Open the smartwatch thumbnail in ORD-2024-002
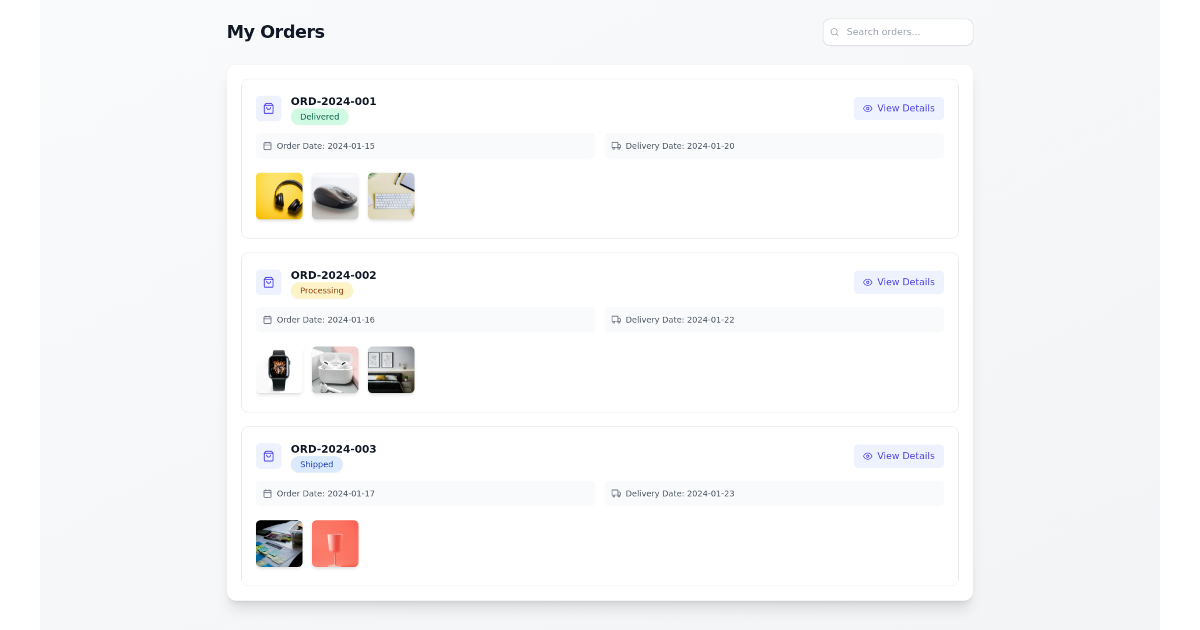Viewport: 1200px width, 630px height. (279, 369)
